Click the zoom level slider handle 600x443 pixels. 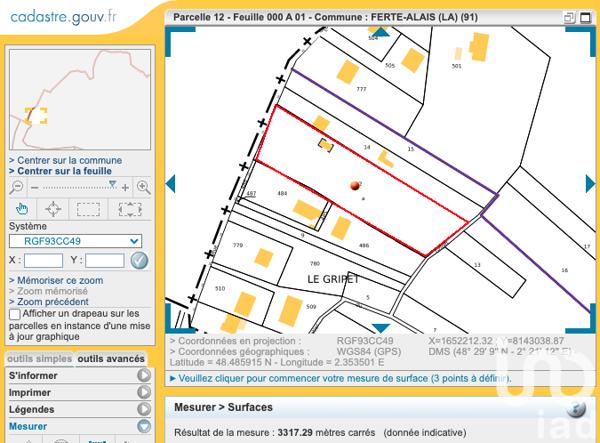coord(113,185)
